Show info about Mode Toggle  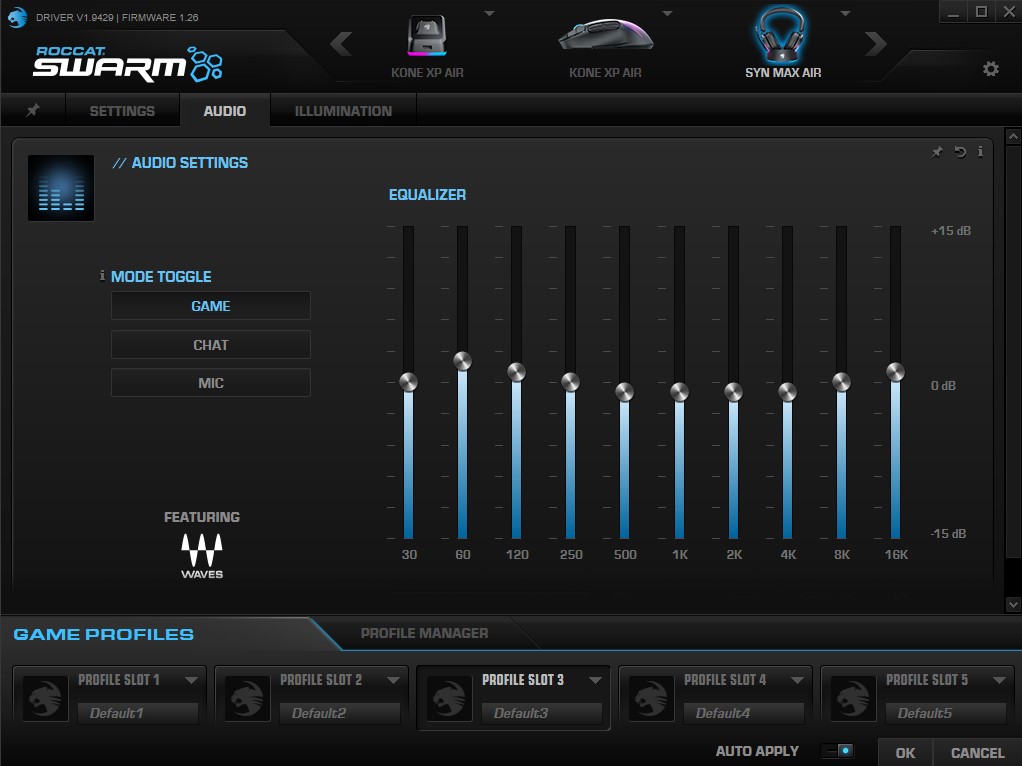point(102,276)
